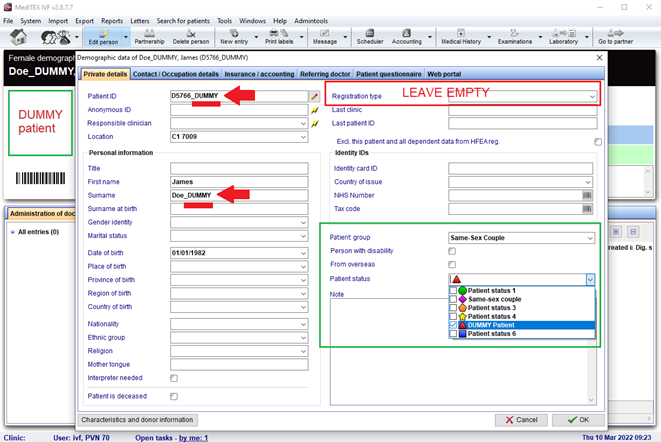Click barcode icon in Tax code field
The width and height of the screenshot is (661, 442).
point(587,209)
